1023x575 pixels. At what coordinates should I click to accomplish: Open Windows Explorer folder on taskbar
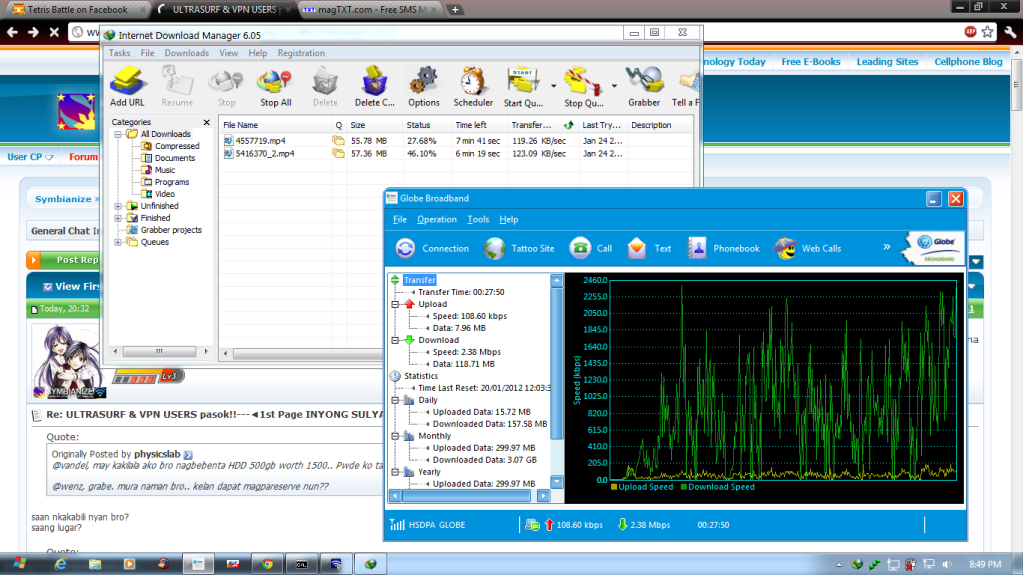[95, 564]
